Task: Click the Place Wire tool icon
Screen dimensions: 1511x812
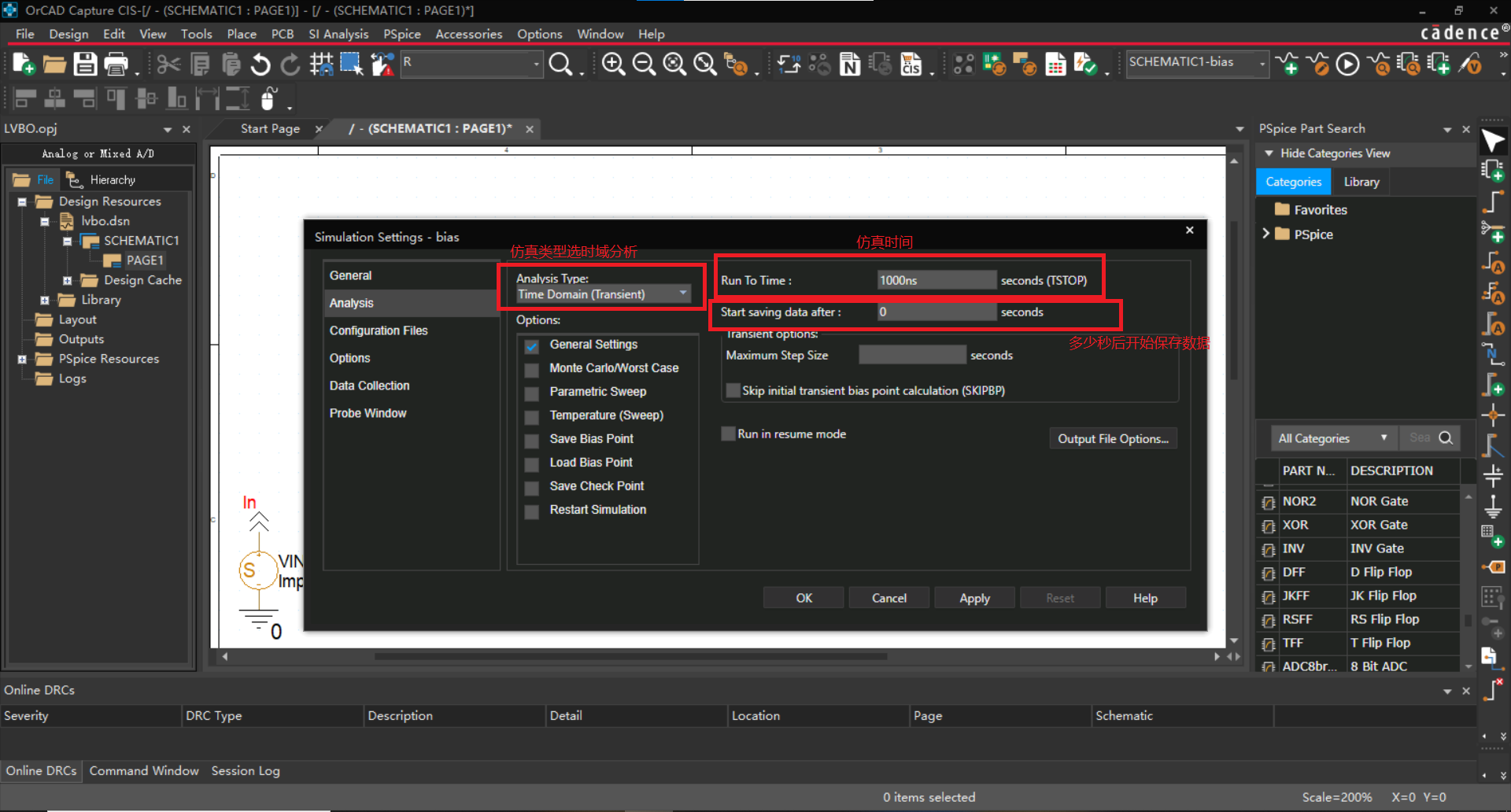Action: 1493,201
